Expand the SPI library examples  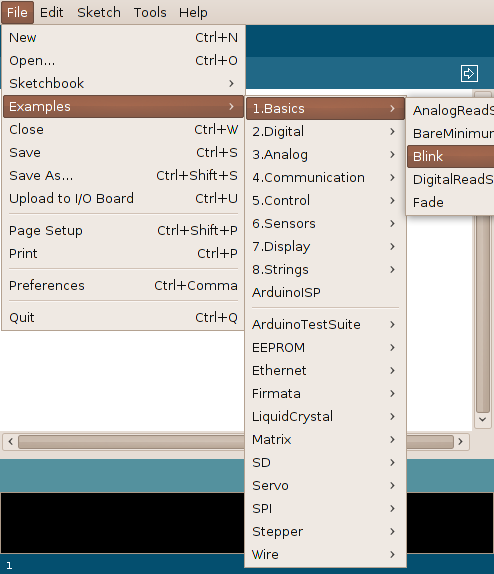[325, 508]
